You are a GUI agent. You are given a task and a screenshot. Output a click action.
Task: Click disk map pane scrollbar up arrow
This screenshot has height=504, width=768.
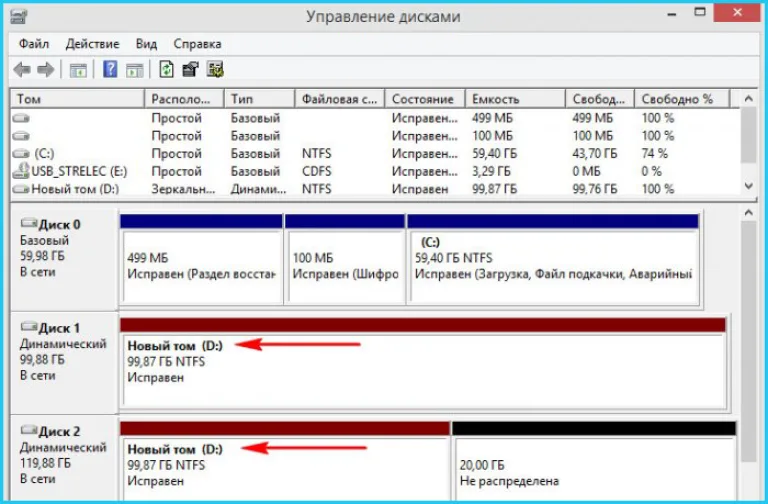click(748, 212)
